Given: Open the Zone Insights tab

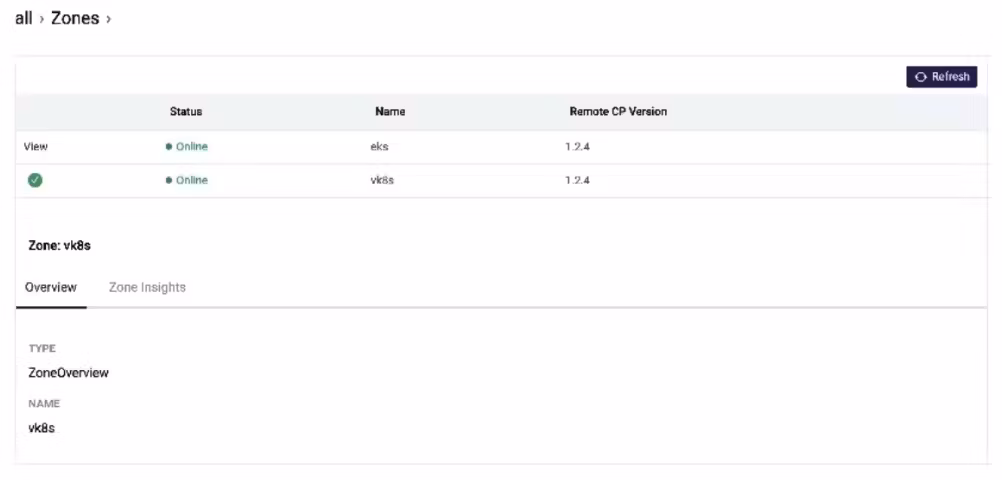Looking at the screenshot, I should click(147, 287).
